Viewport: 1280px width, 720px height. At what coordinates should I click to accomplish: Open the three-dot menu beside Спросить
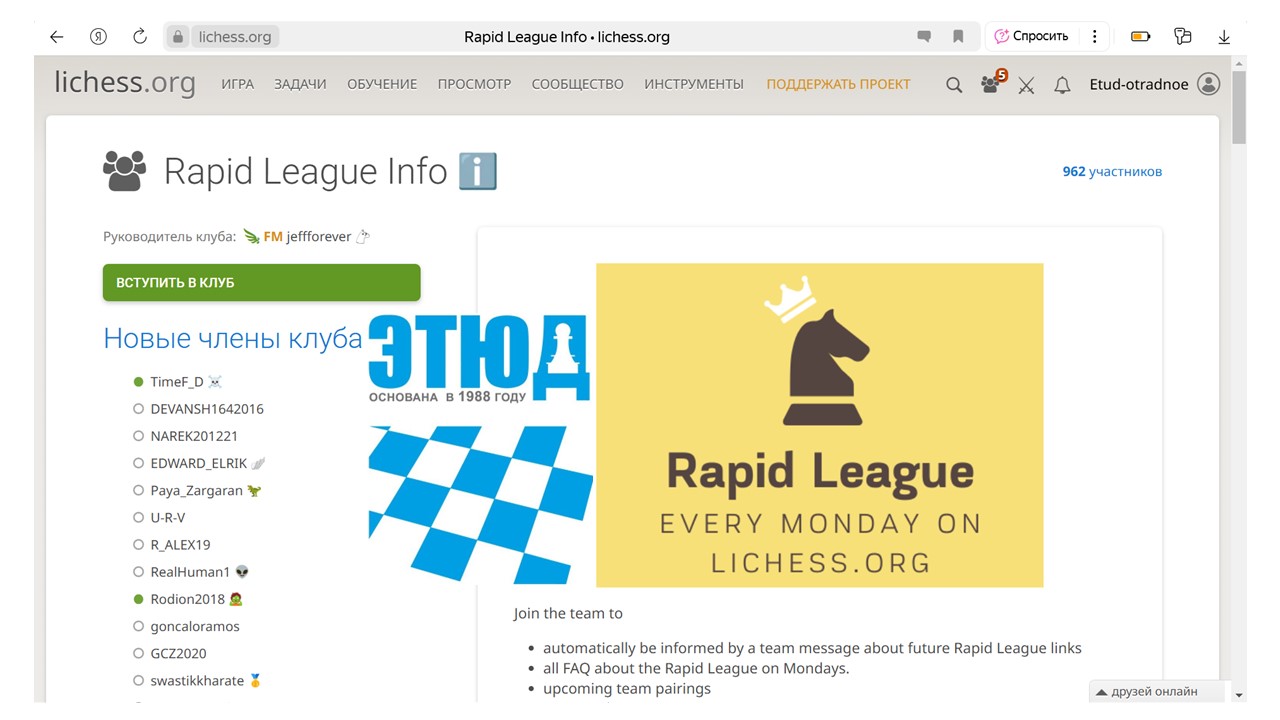tap(1094, 36)
